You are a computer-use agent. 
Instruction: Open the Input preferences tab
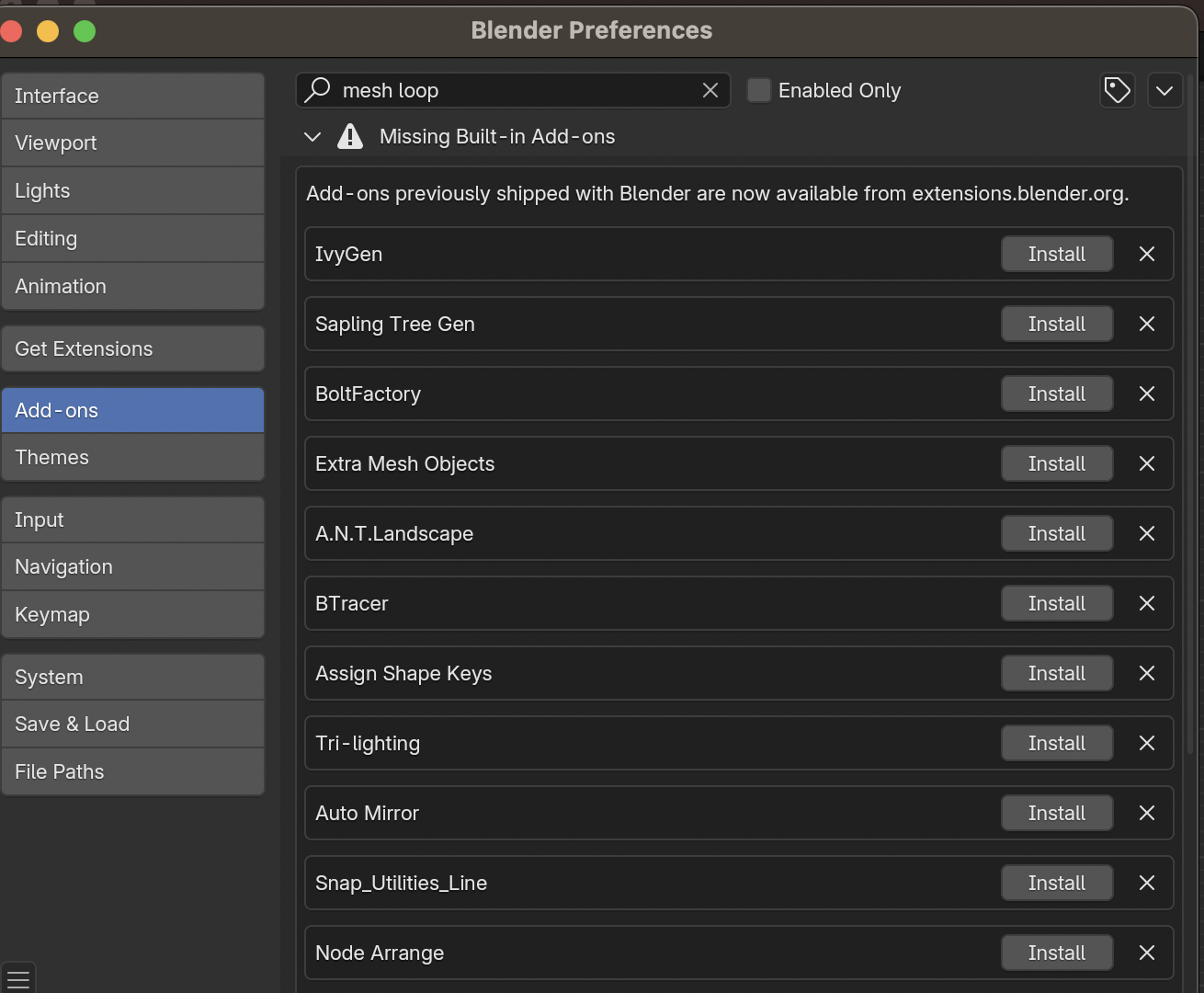point(132,519)
